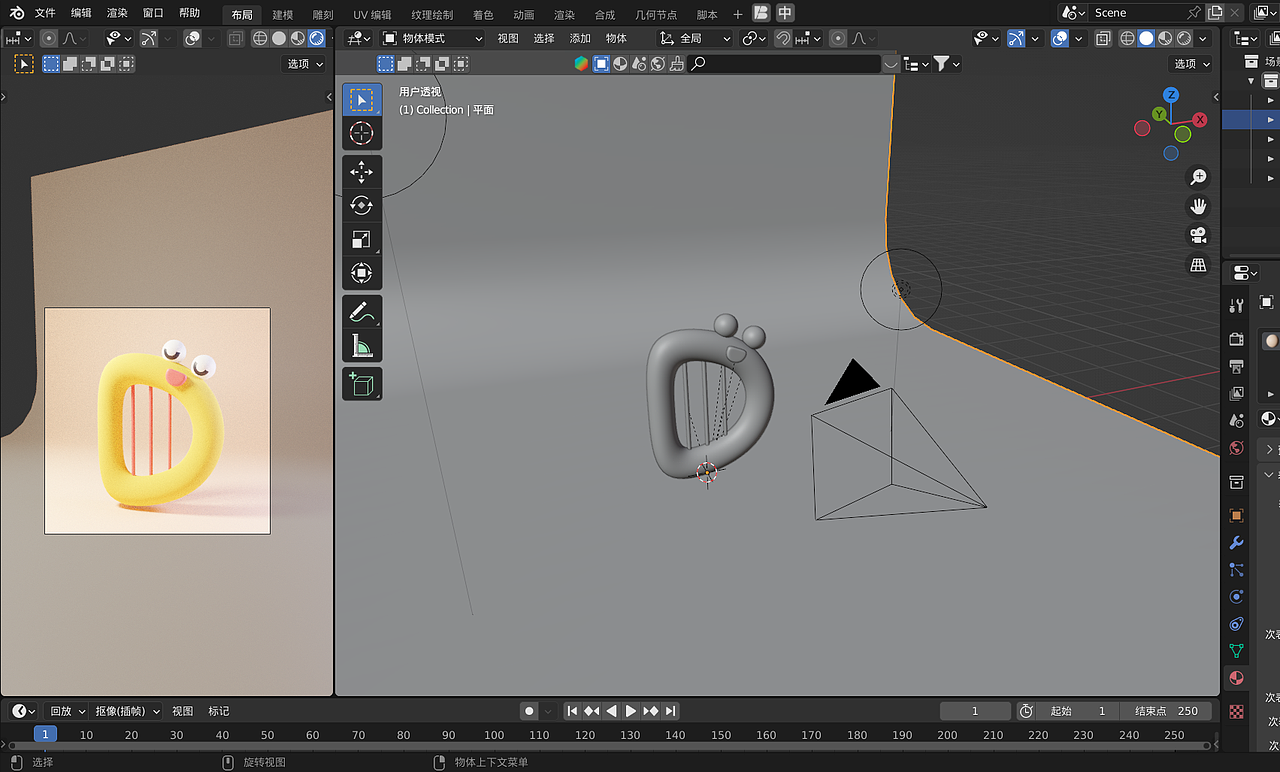Click the 物体 menu in viewport header
This screenshot has height=772, width=1280.
616,38
